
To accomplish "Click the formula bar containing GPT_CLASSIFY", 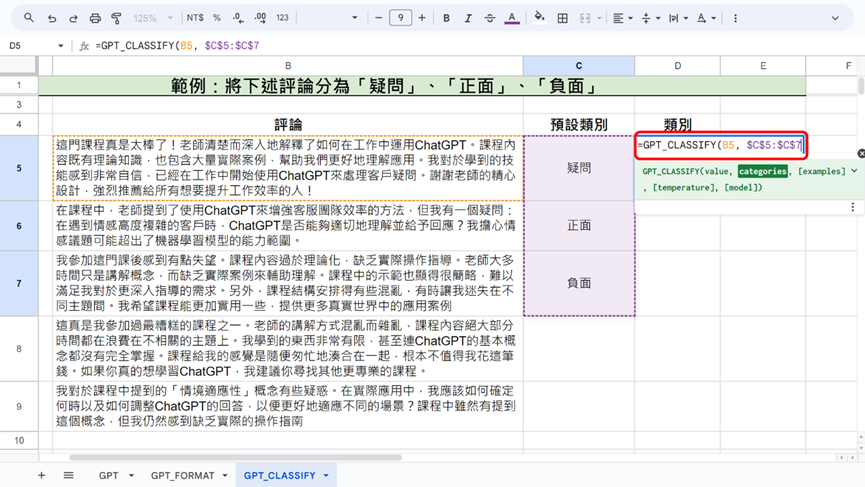I will point(474,46).
